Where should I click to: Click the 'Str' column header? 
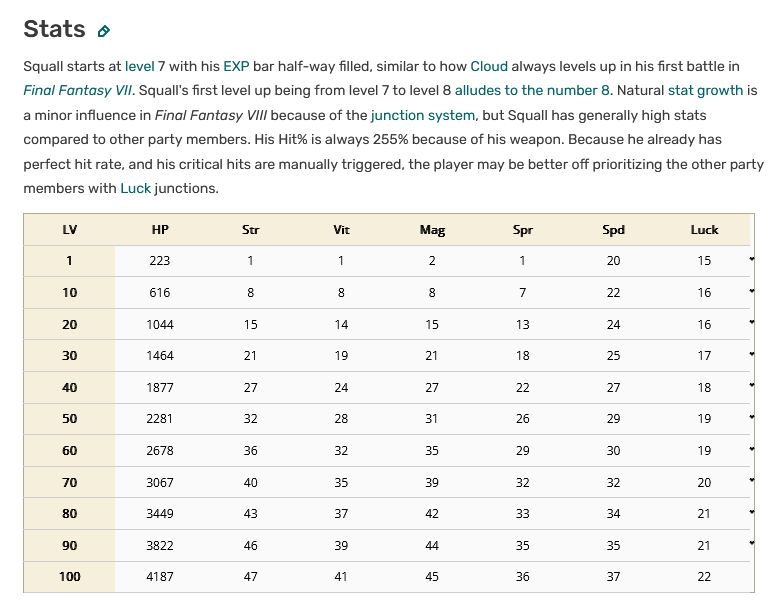251,230
